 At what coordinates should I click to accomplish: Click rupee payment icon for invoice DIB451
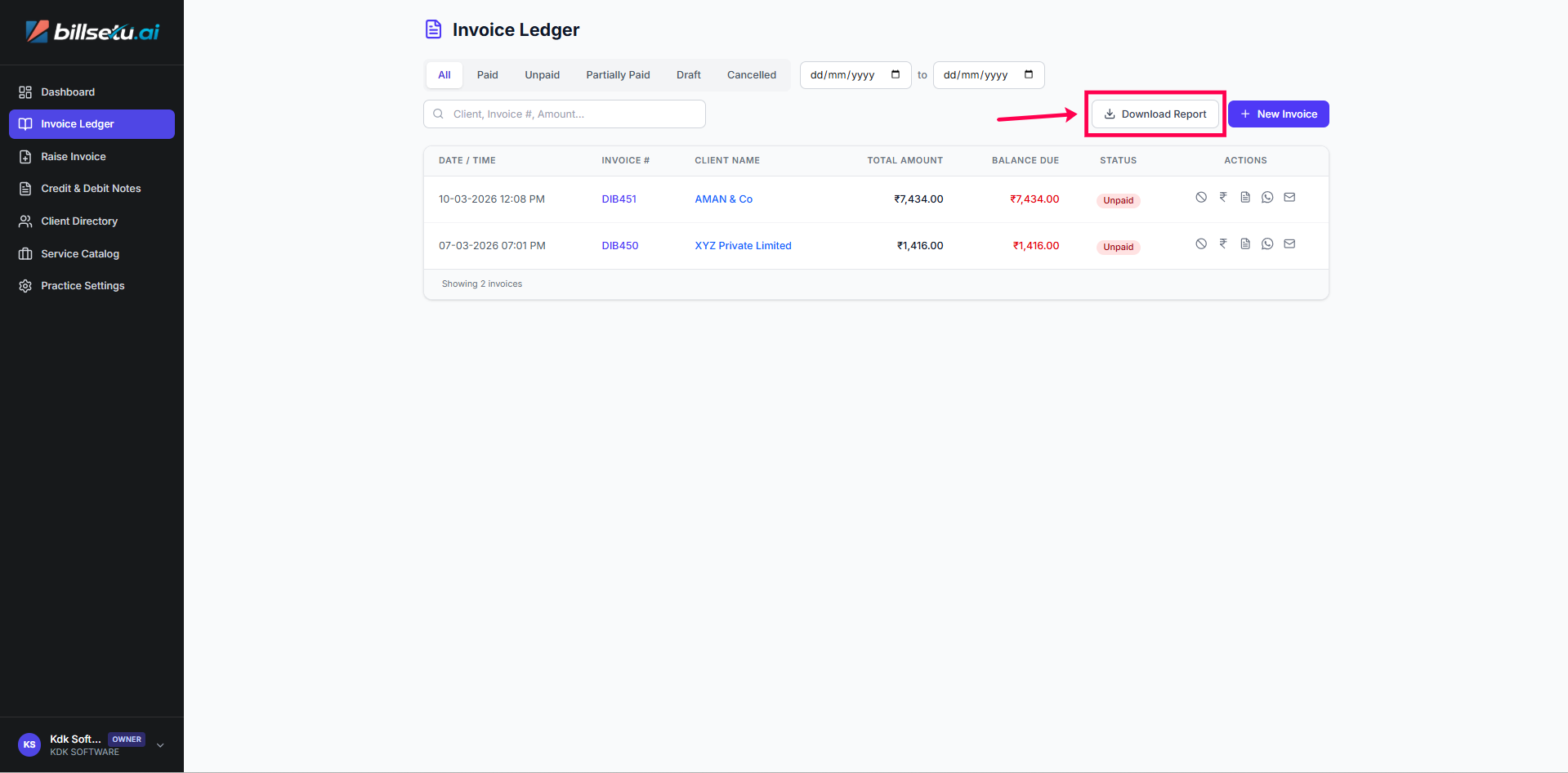[x=1223, y=198]
